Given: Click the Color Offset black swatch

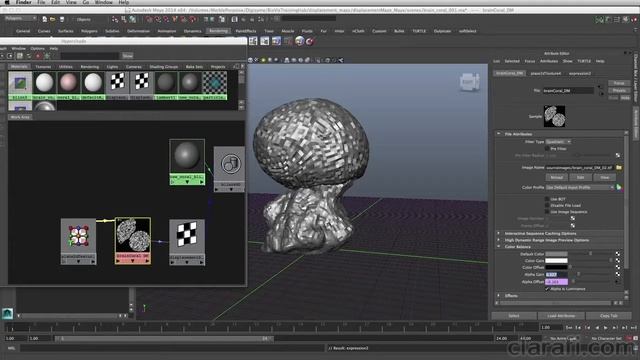Looking at the screenshot, I should (556, 267).
